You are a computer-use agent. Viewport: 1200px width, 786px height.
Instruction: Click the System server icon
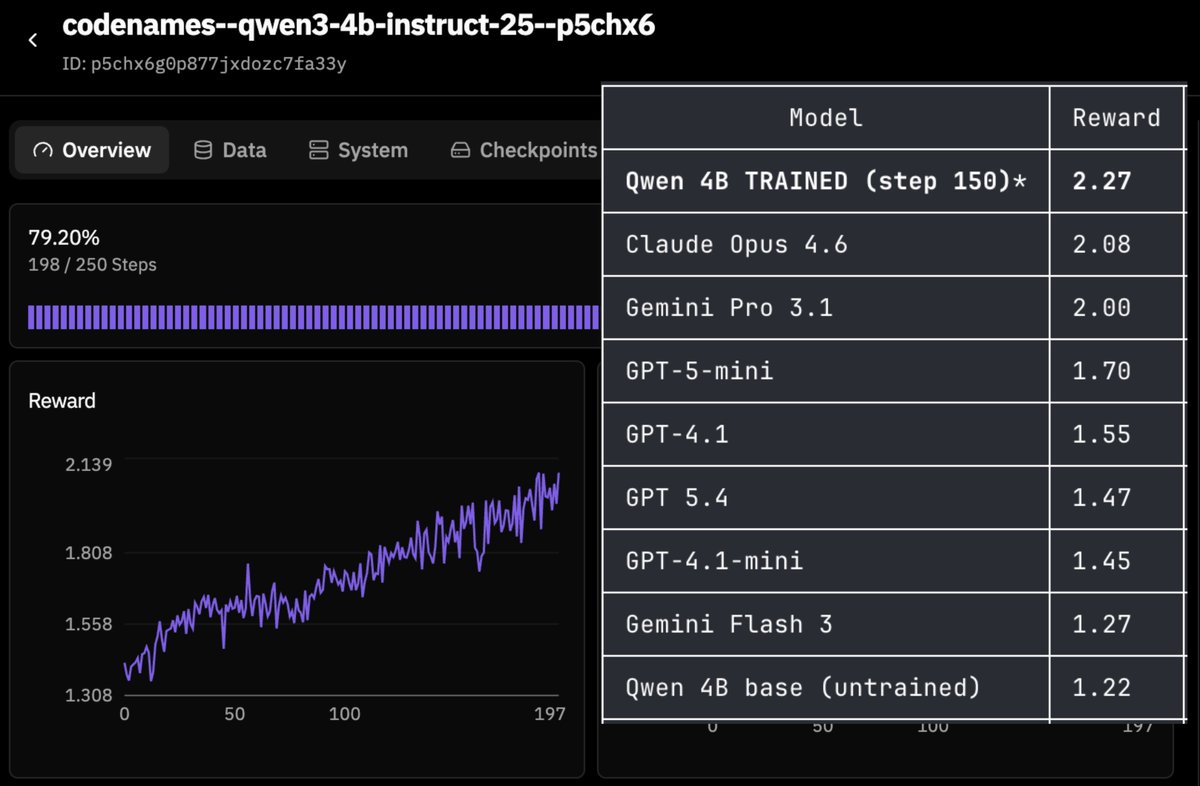[319, 150]
